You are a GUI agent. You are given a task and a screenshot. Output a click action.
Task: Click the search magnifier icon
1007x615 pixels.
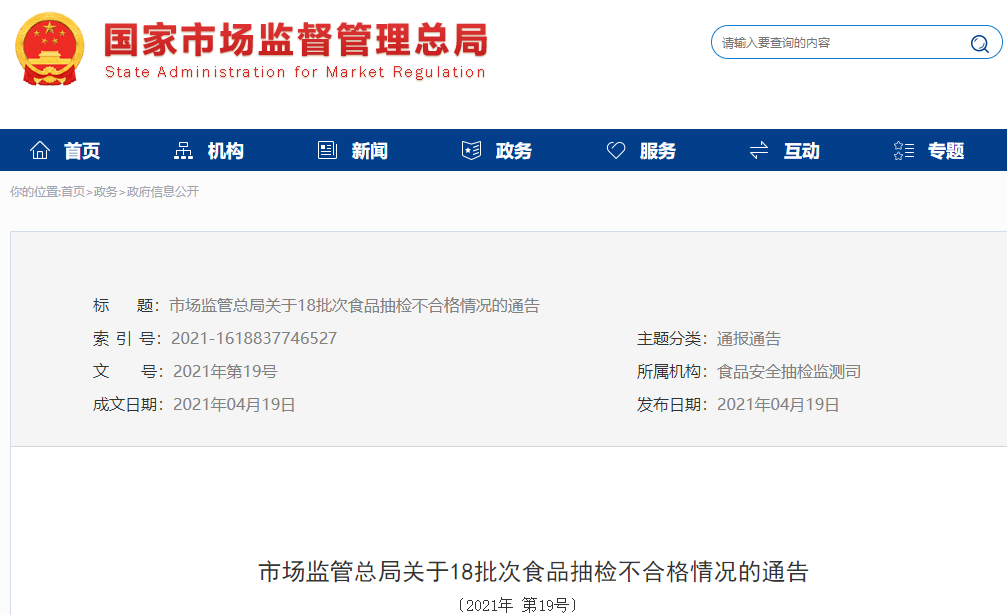click(979, 43)
